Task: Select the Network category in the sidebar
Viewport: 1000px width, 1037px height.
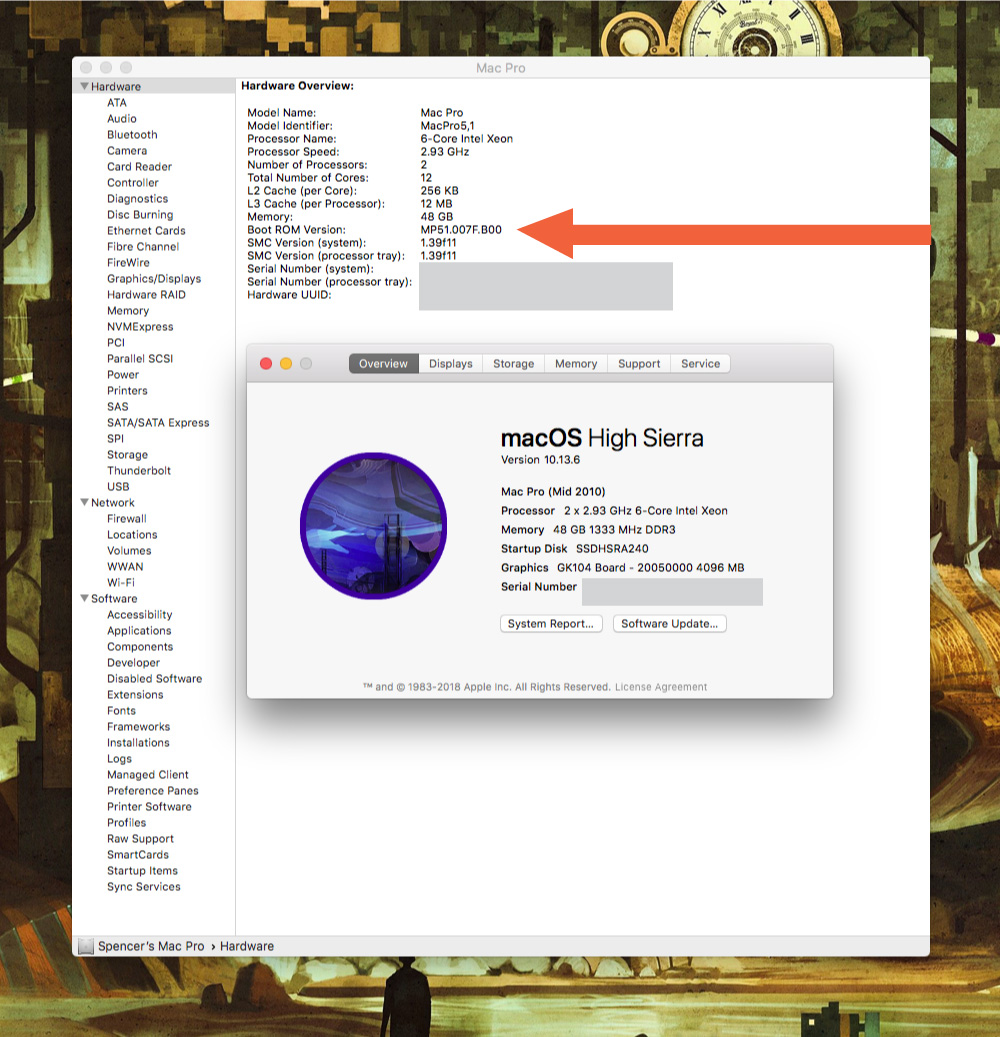Action: [x=112, y=503]
